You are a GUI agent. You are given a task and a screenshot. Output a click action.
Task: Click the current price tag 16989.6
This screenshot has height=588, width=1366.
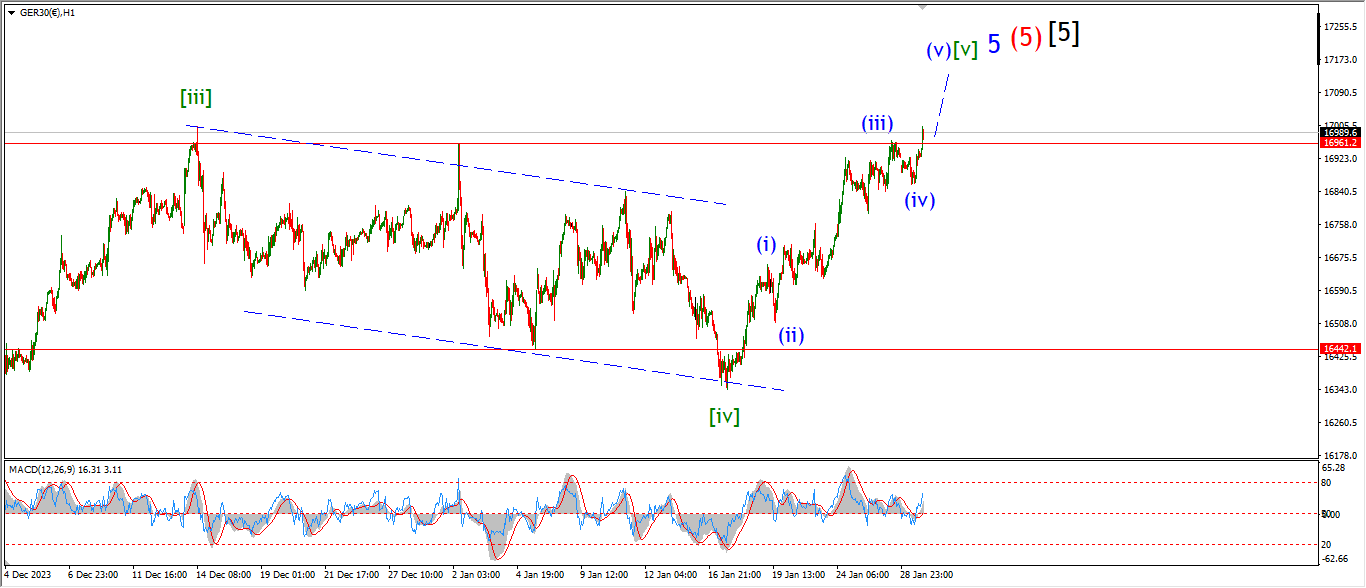tap(1341, 132)
